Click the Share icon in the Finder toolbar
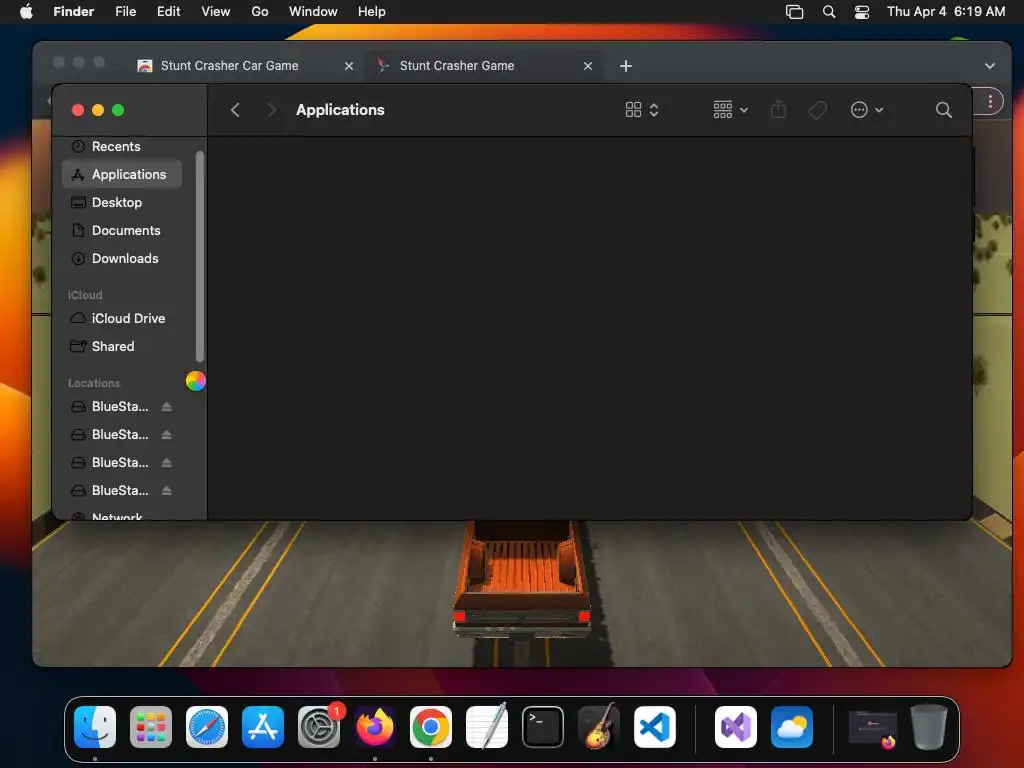 click(x=778, y=110)
